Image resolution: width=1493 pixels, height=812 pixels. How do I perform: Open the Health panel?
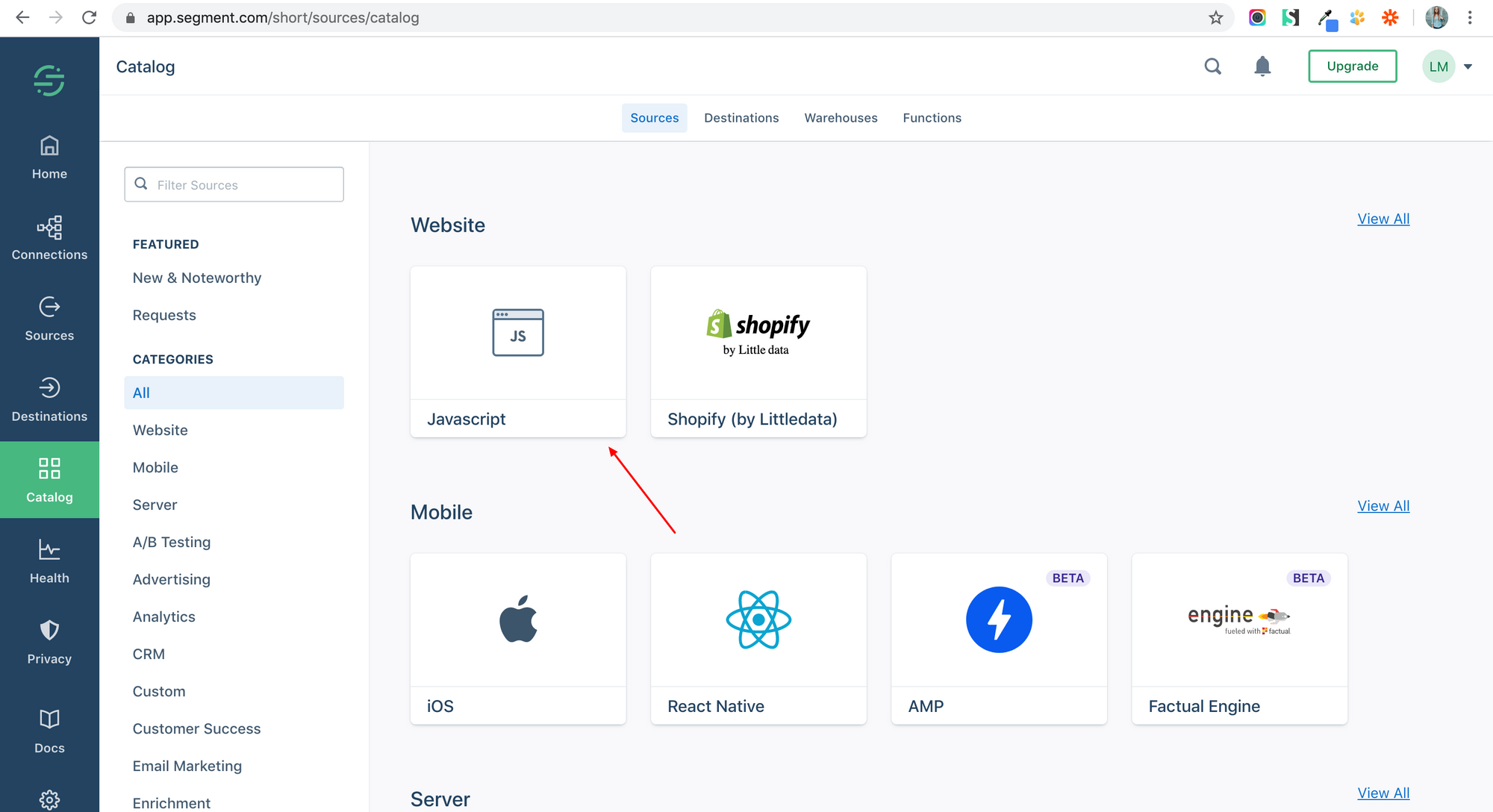49,560
